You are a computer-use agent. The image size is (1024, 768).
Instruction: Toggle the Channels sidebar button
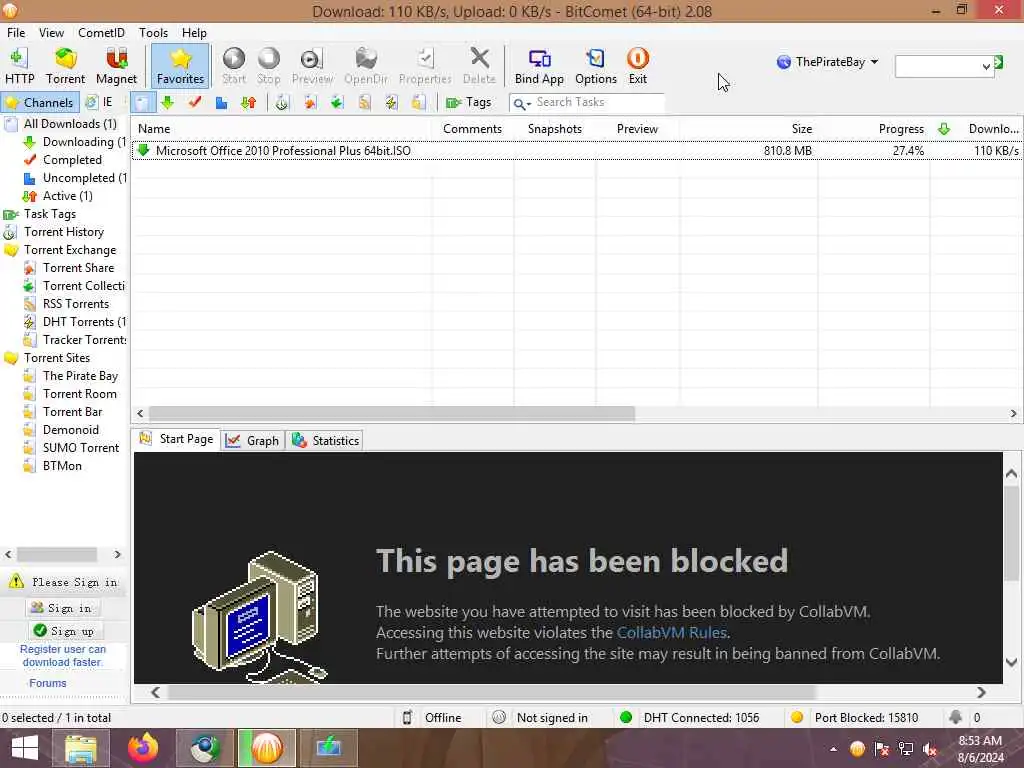40,103
